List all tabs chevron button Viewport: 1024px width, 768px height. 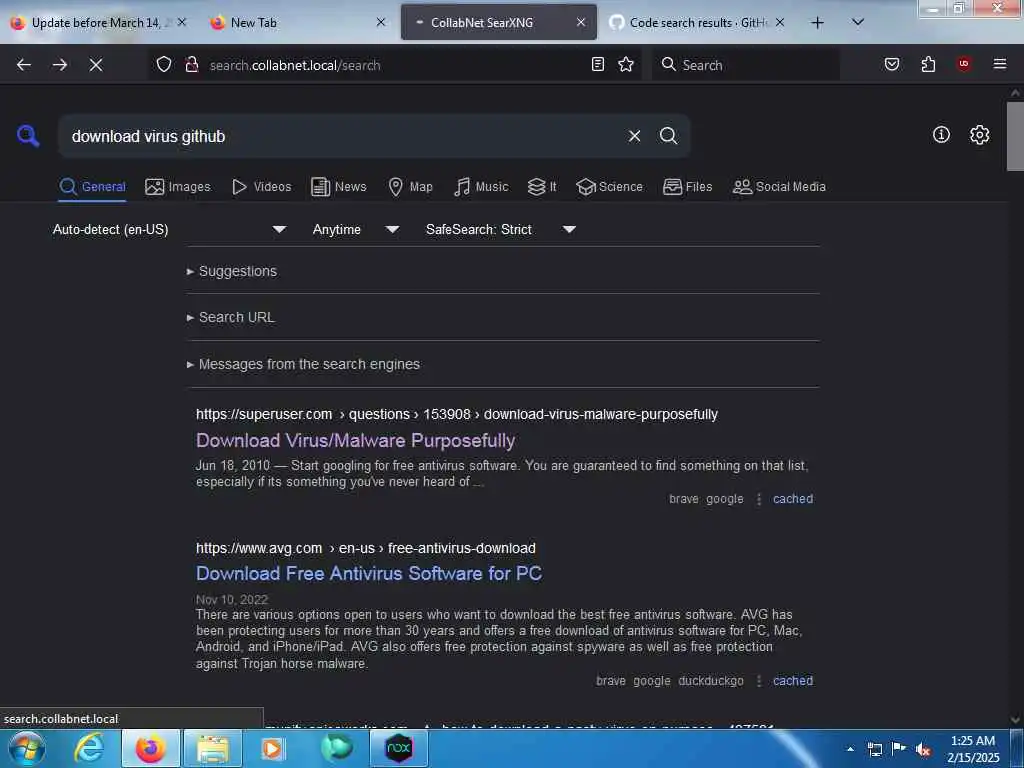858,22
